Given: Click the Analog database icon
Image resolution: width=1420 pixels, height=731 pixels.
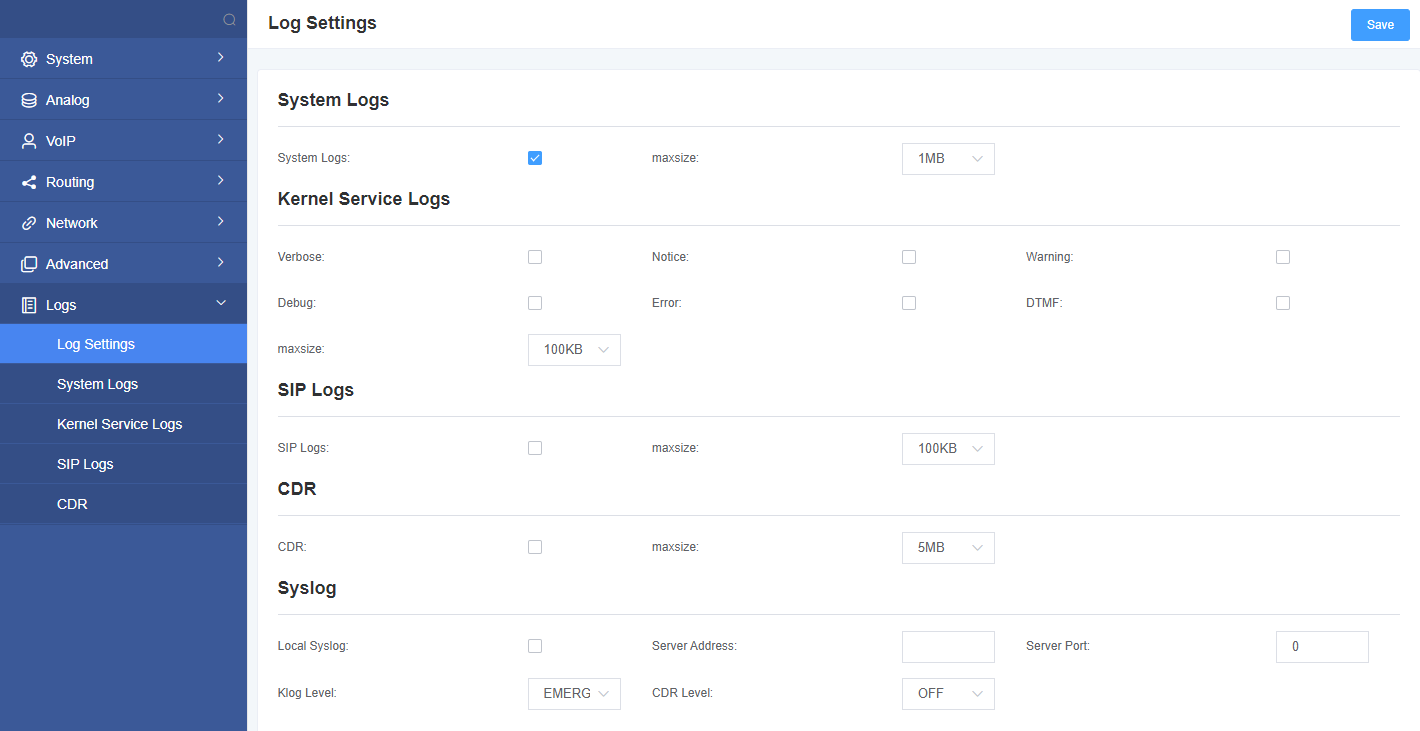Looking at the screenshot, I should point(29,100).
